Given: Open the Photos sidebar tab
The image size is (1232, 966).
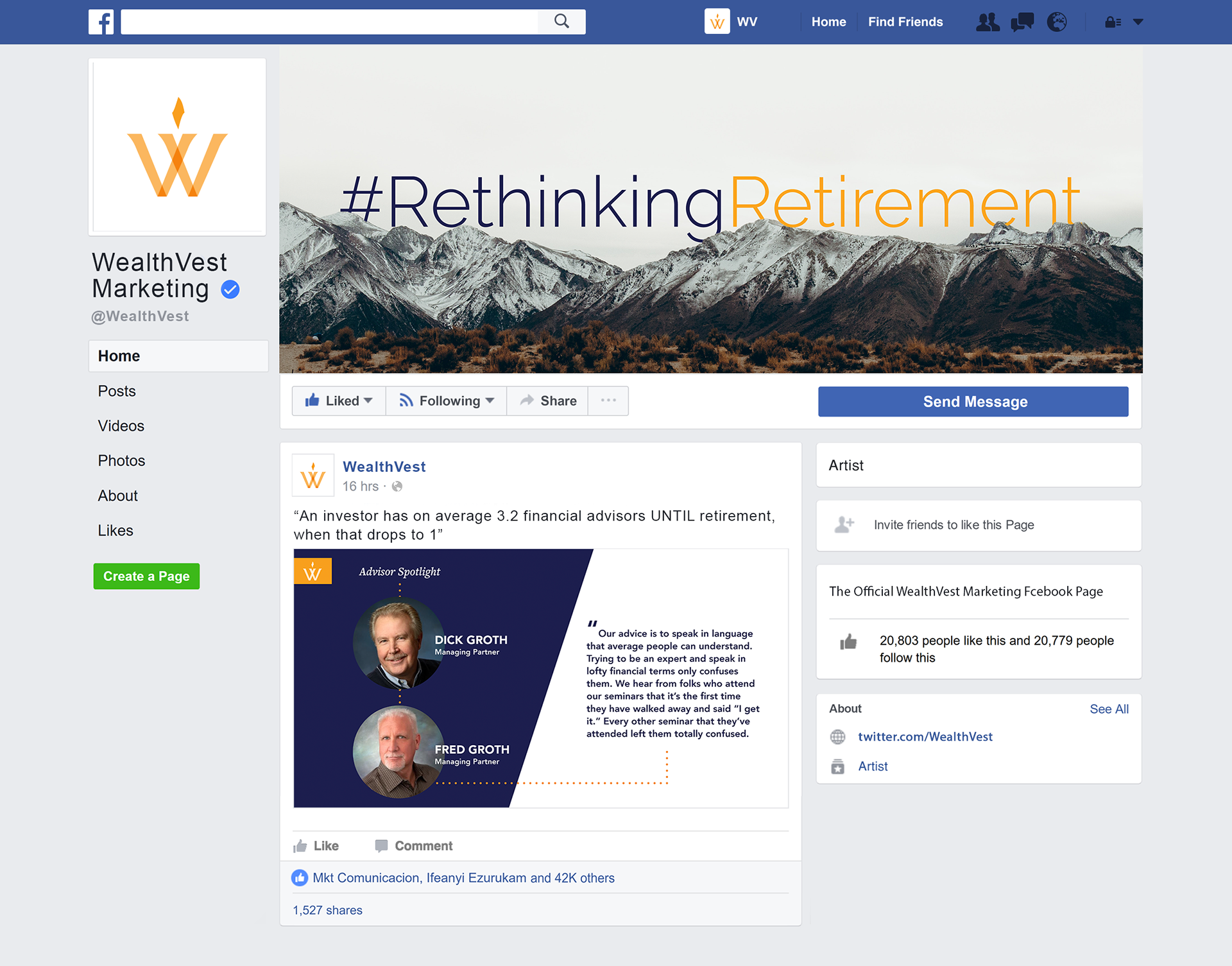Looking at the screenshot, I should 121,461.
